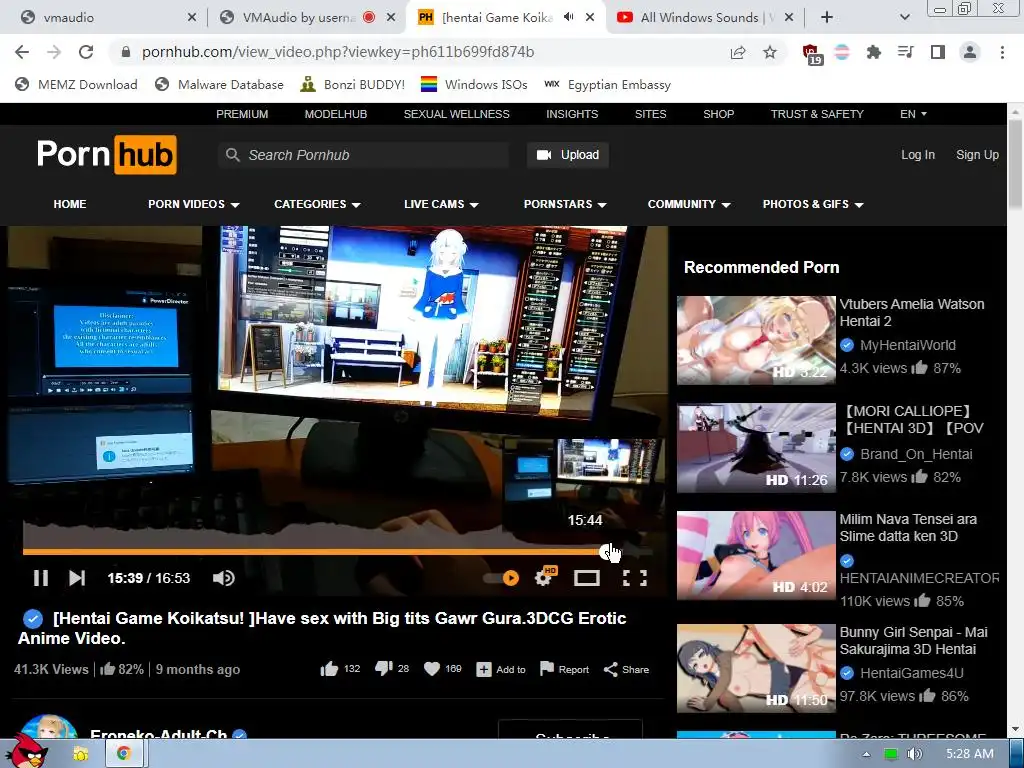This screenshot has width=1024, height=768.
Task: Toggle the browser side panel icon
Action: (938, 52)
